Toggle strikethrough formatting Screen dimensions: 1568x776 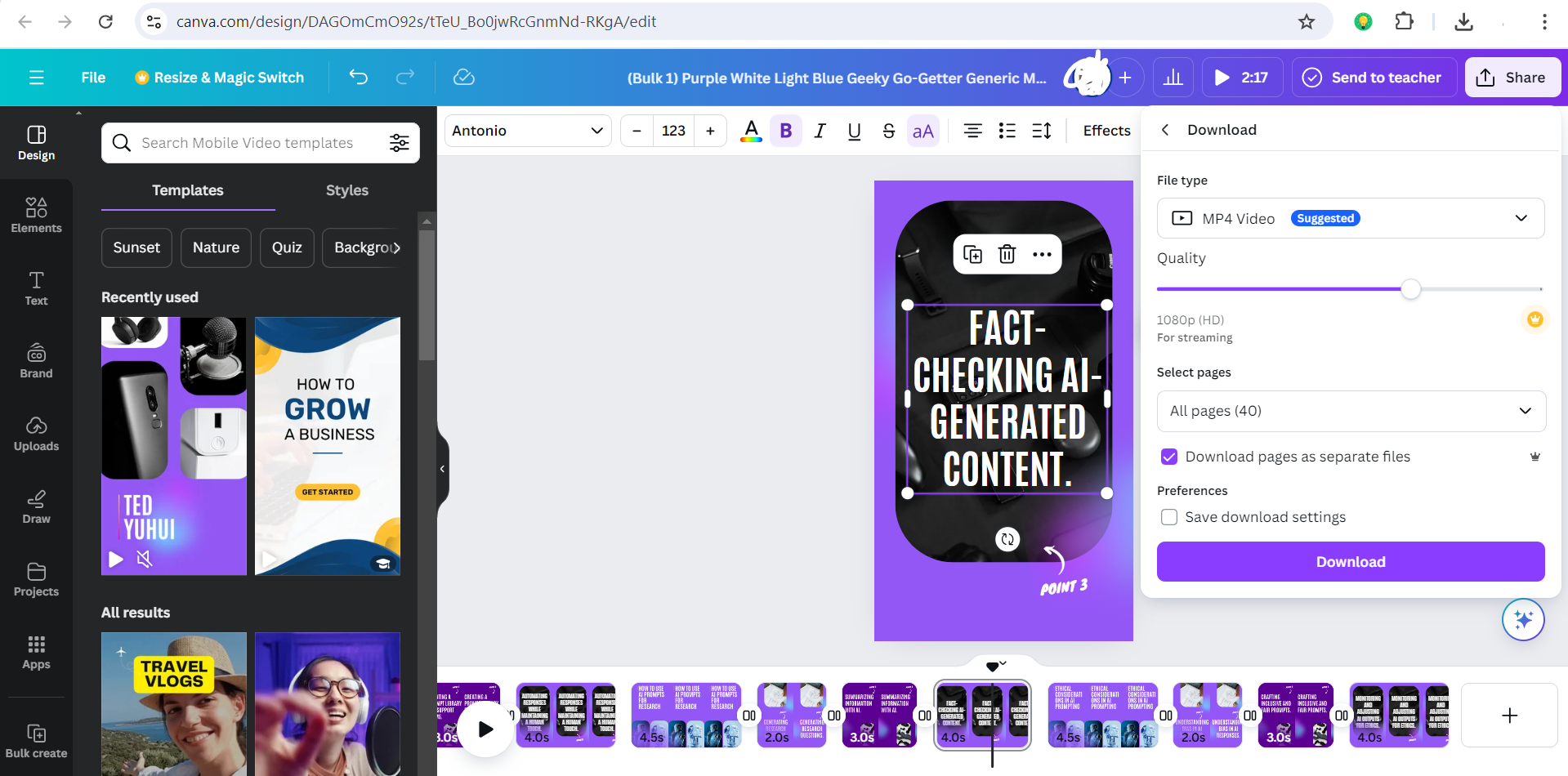click(889, 131)
